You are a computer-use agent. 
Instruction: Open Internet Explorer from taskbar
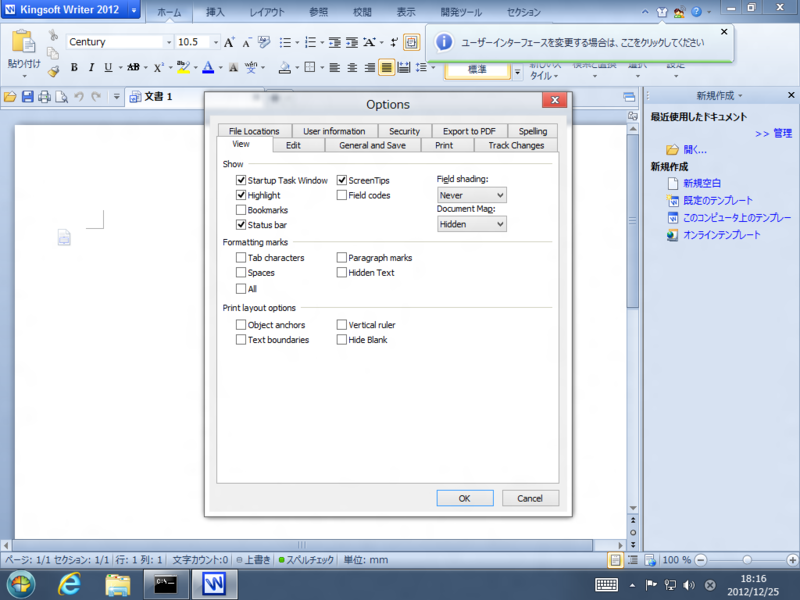pos(69,584)
